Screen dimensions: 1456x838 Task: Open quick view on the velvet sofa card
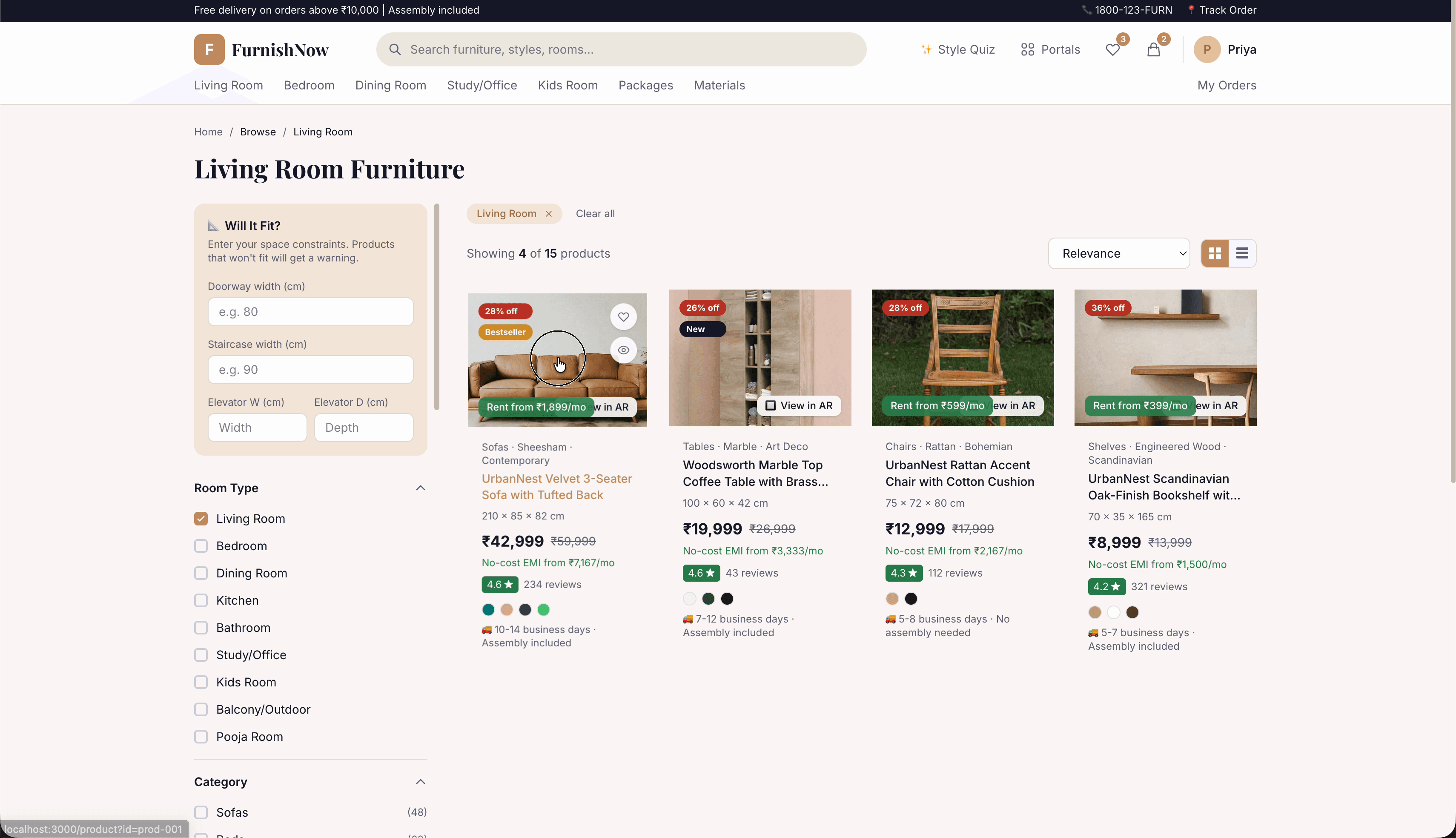623,349
